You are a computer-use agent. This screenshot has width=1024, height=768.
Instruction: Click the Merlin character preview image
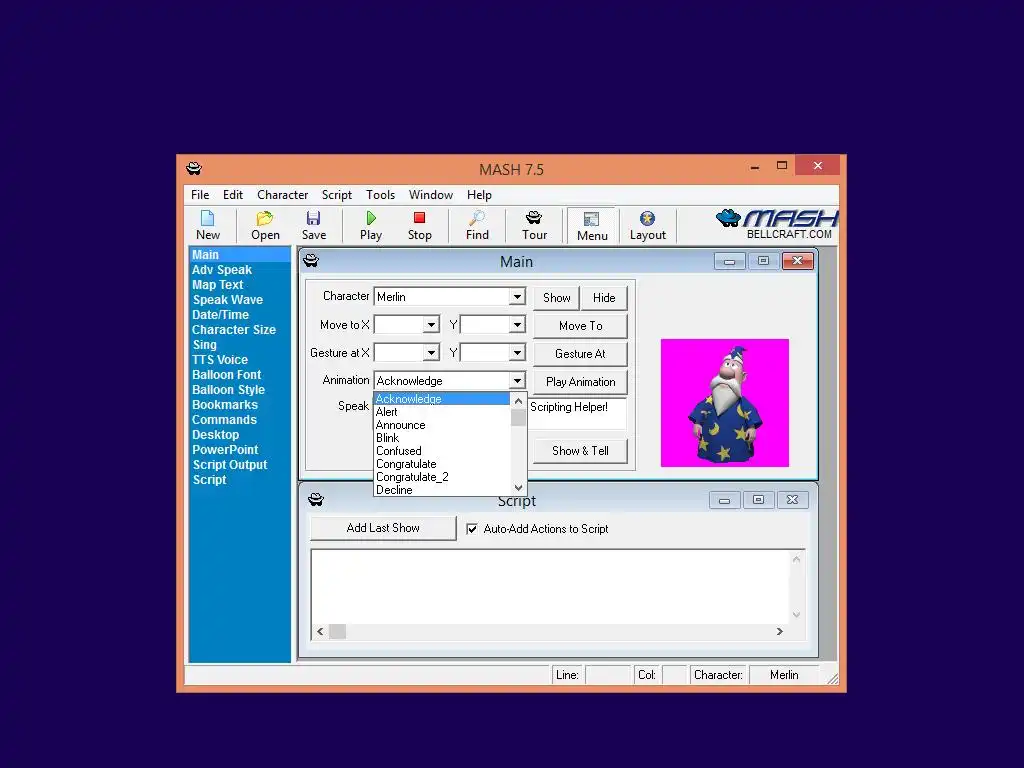(724, 402)
